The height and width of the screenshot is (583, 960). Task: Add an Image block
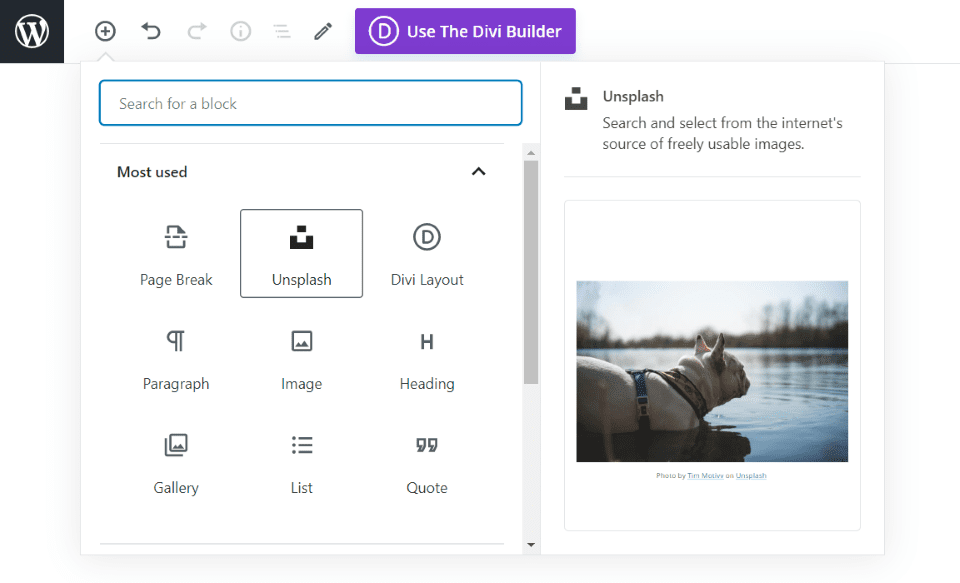click(x=301, y=357)
